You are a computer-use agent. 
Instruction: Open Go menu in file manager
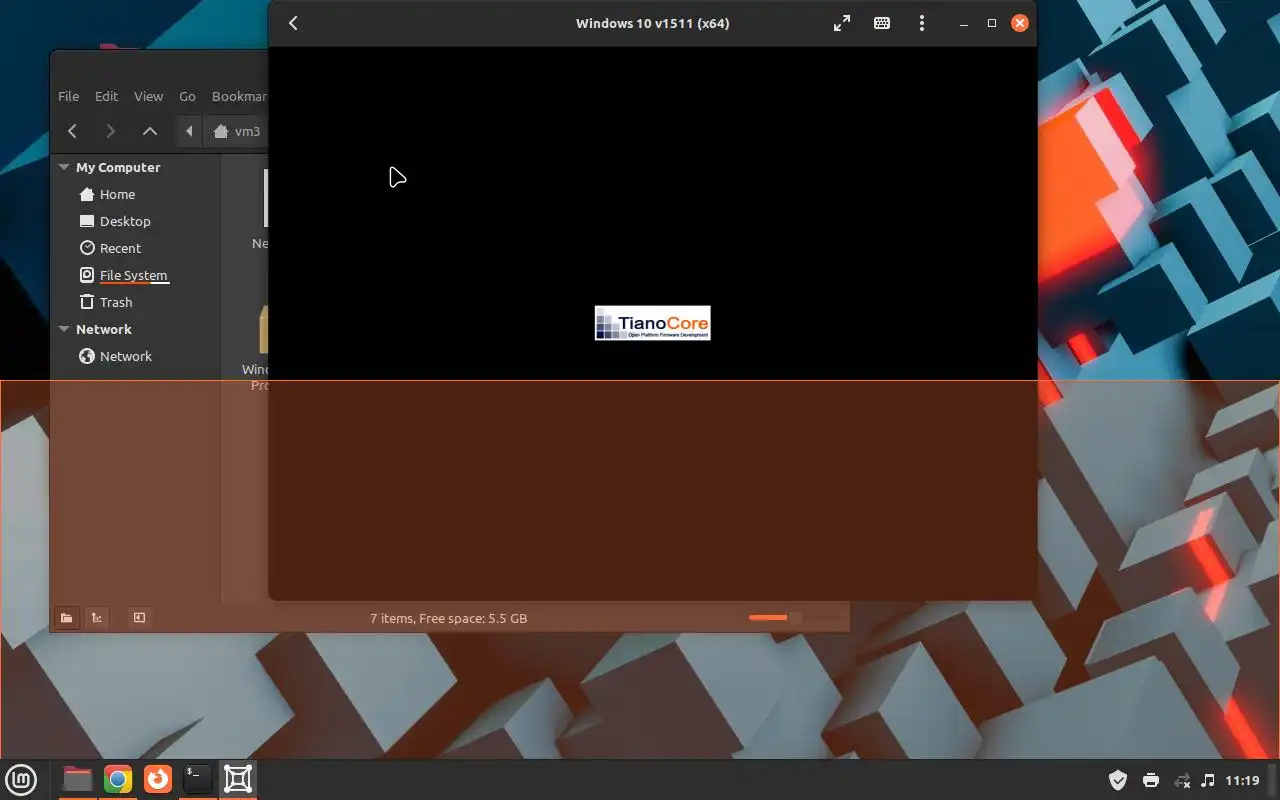187,96
